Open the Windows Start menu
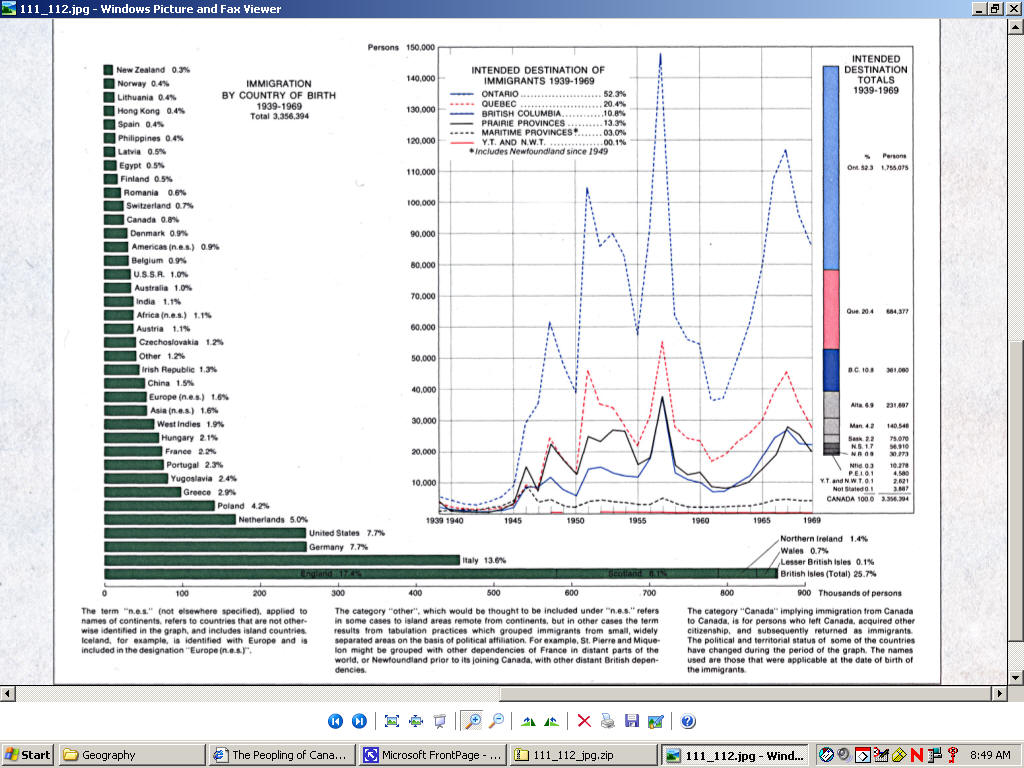Viewport: 1024px width, 768px height. point(28,755)
